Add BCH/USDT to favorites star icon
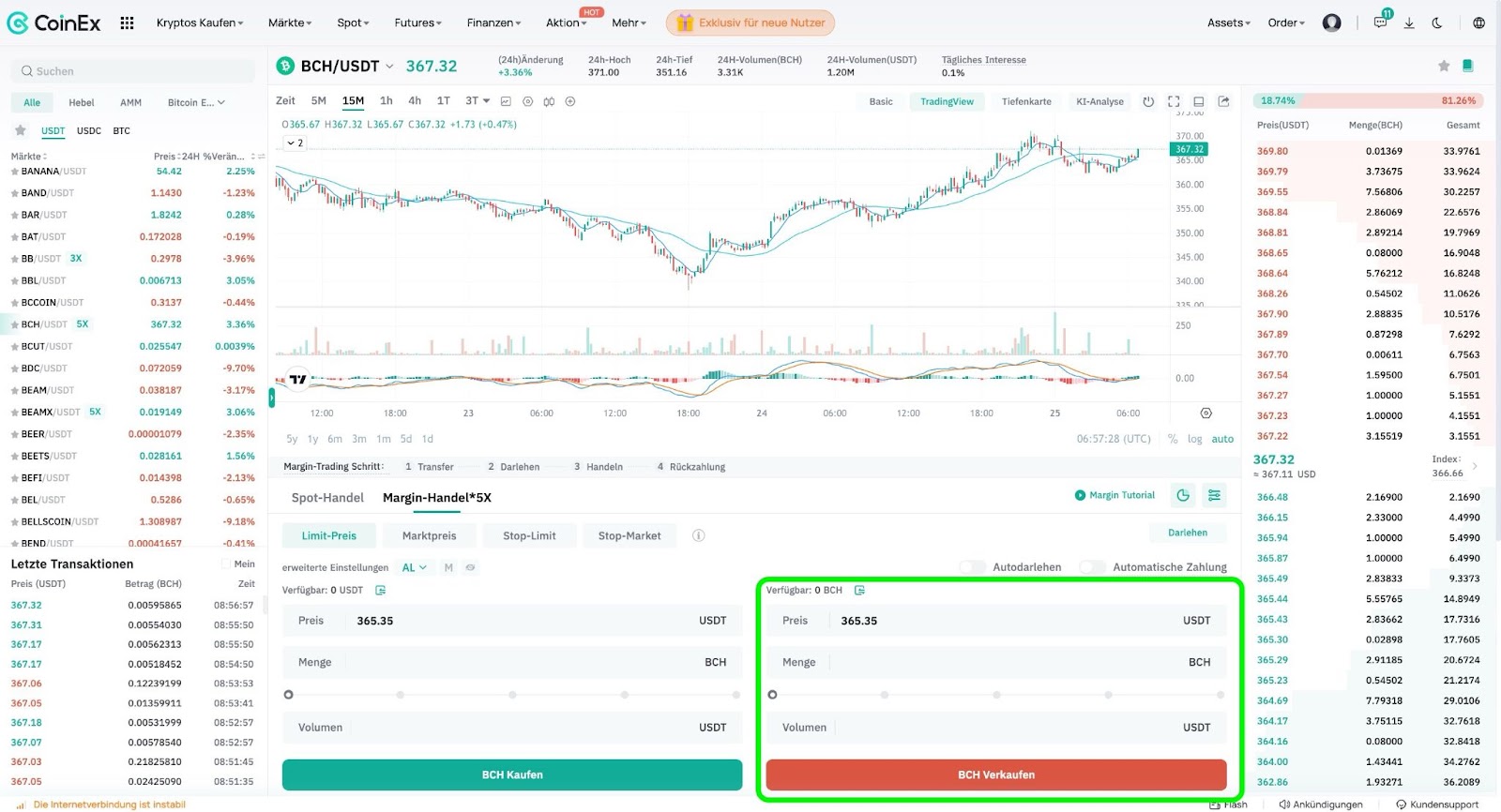 [1444, 66]
